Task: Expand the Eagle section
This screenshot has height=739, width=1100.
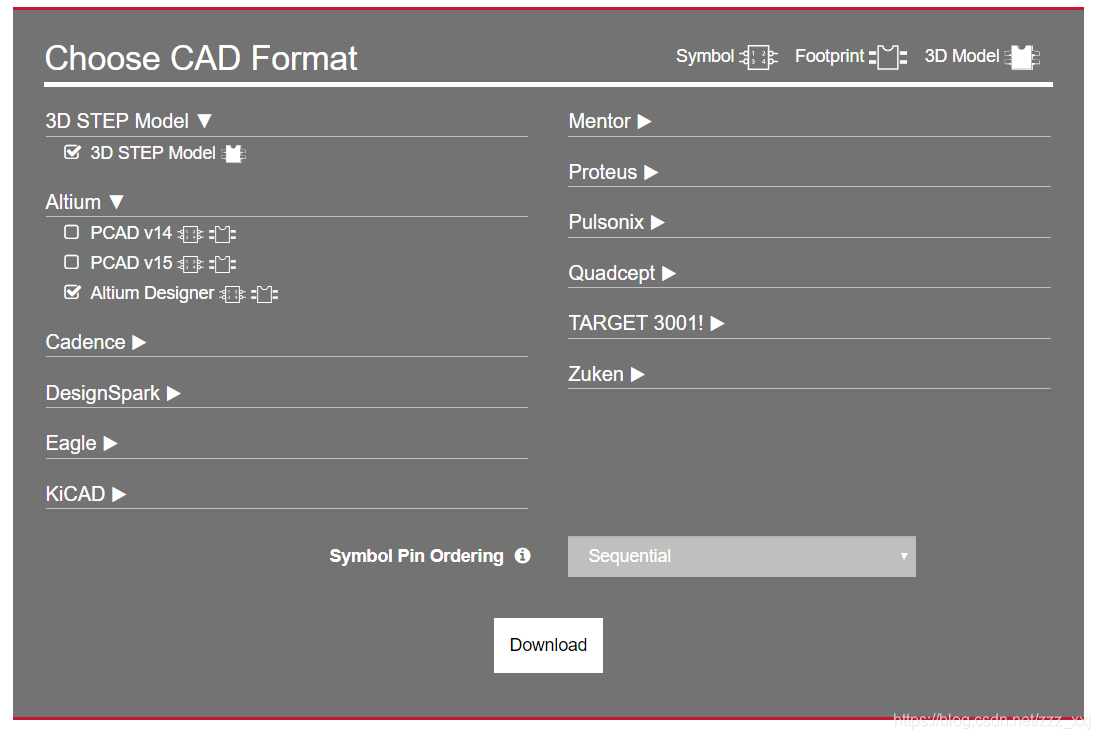Action: pyautogui.click(x=81, y=444)
